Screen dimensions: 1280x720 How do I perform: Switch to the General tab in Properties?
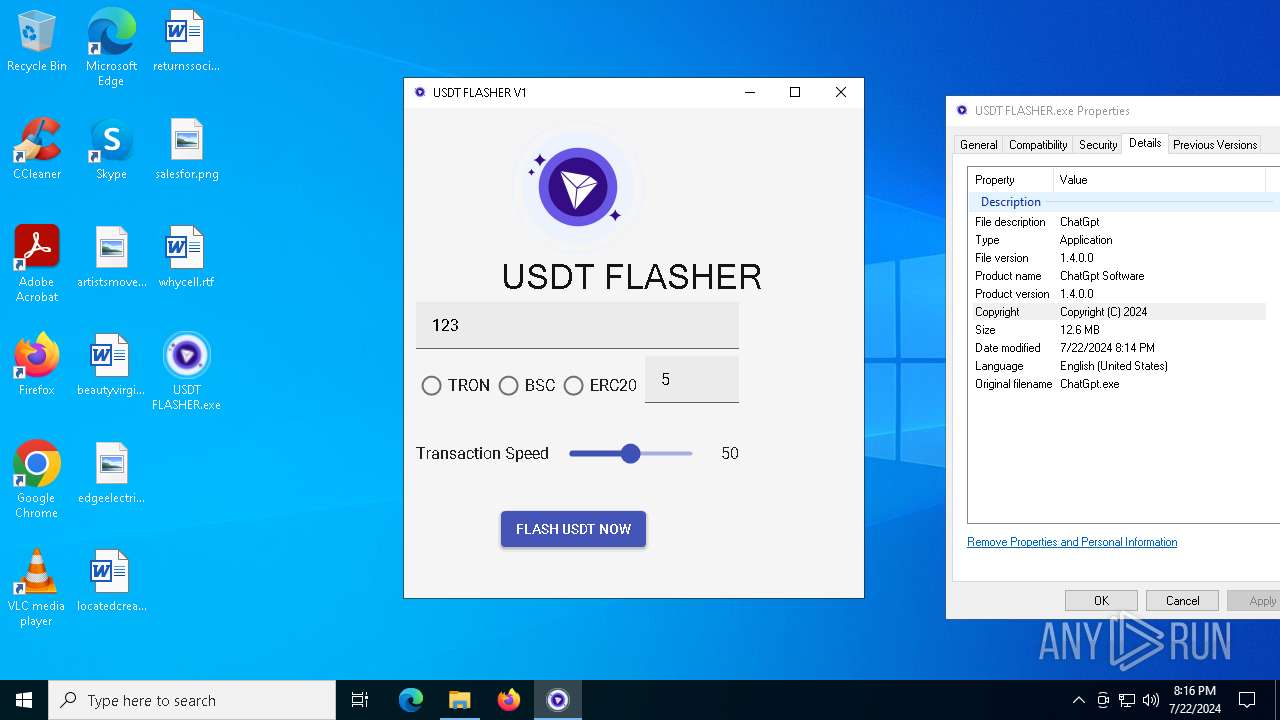(978, 145)
